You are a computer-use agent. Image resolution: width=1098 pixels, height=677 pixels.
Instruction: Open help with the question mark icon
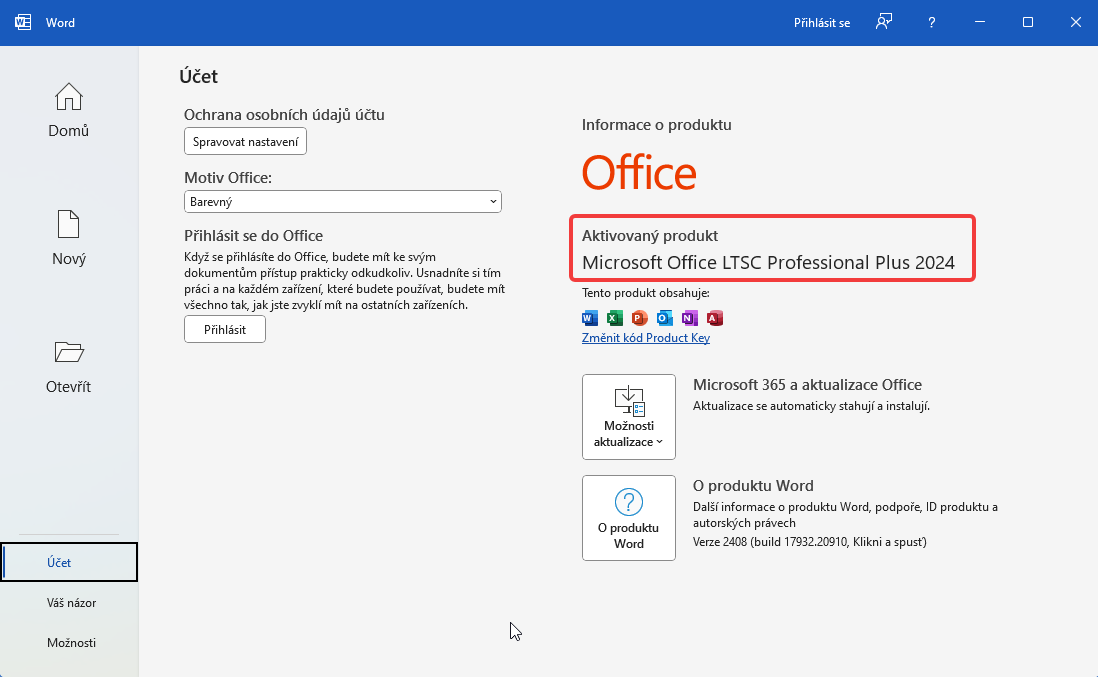coord(931,22)
